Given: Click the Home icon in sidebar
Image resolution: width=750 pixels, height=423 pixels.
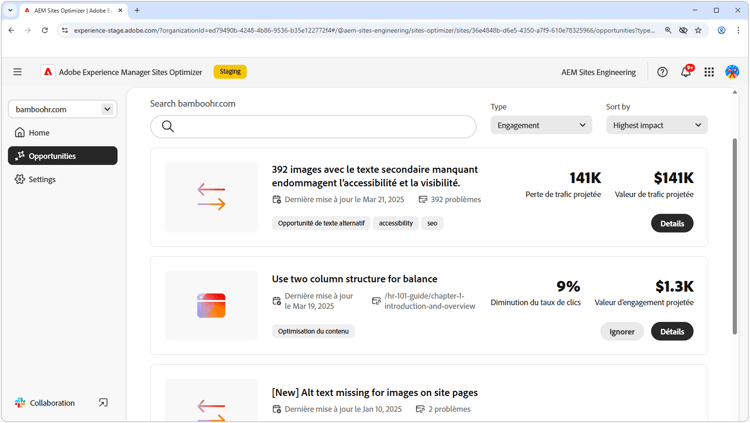Looking at the screenshot, I should click(20, 133).
